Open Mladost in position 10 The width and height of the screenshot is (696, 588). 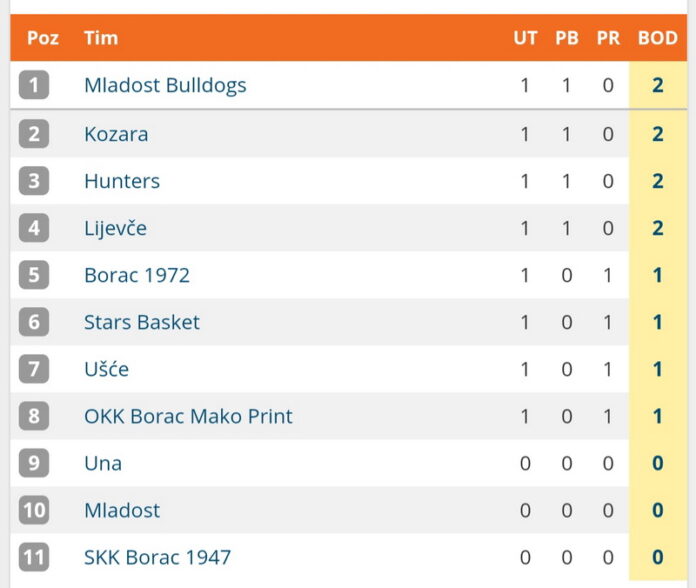click(122, 510)
